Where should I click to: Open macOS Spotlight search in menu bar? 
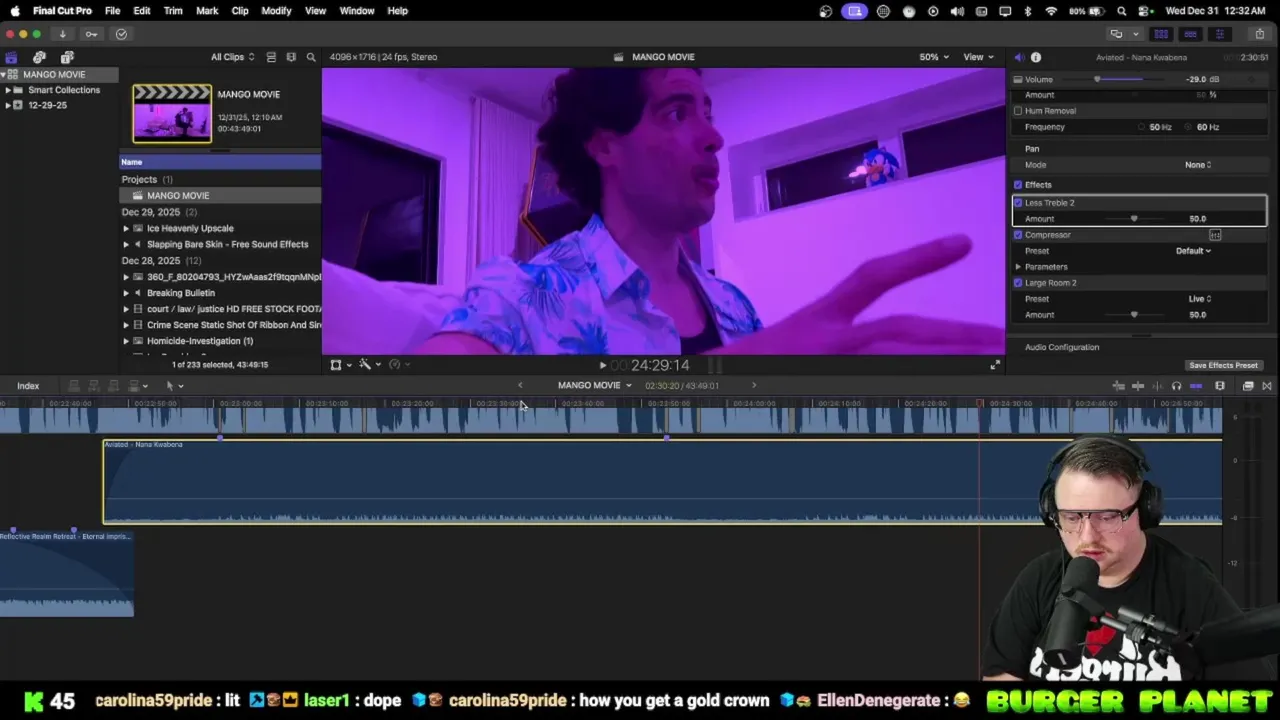1122,11
